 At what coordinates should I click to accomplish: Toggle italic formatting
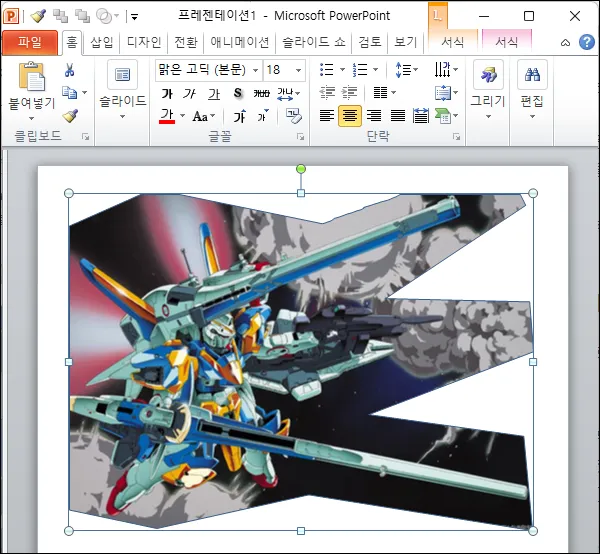pos(189,93)
